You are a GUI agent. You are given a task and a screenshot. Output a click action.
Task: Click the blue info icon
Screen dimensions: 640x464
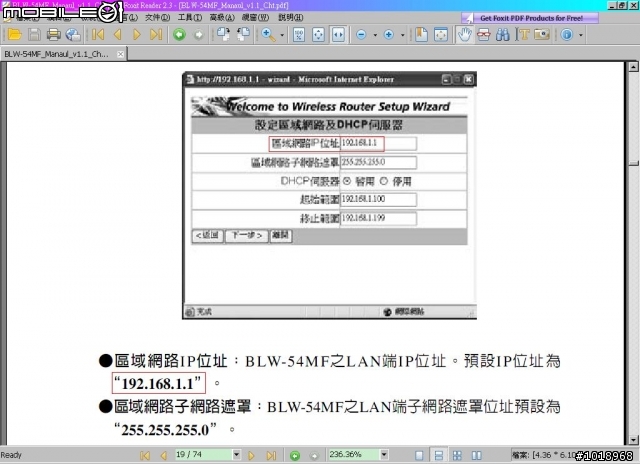[x=567, y=35]
